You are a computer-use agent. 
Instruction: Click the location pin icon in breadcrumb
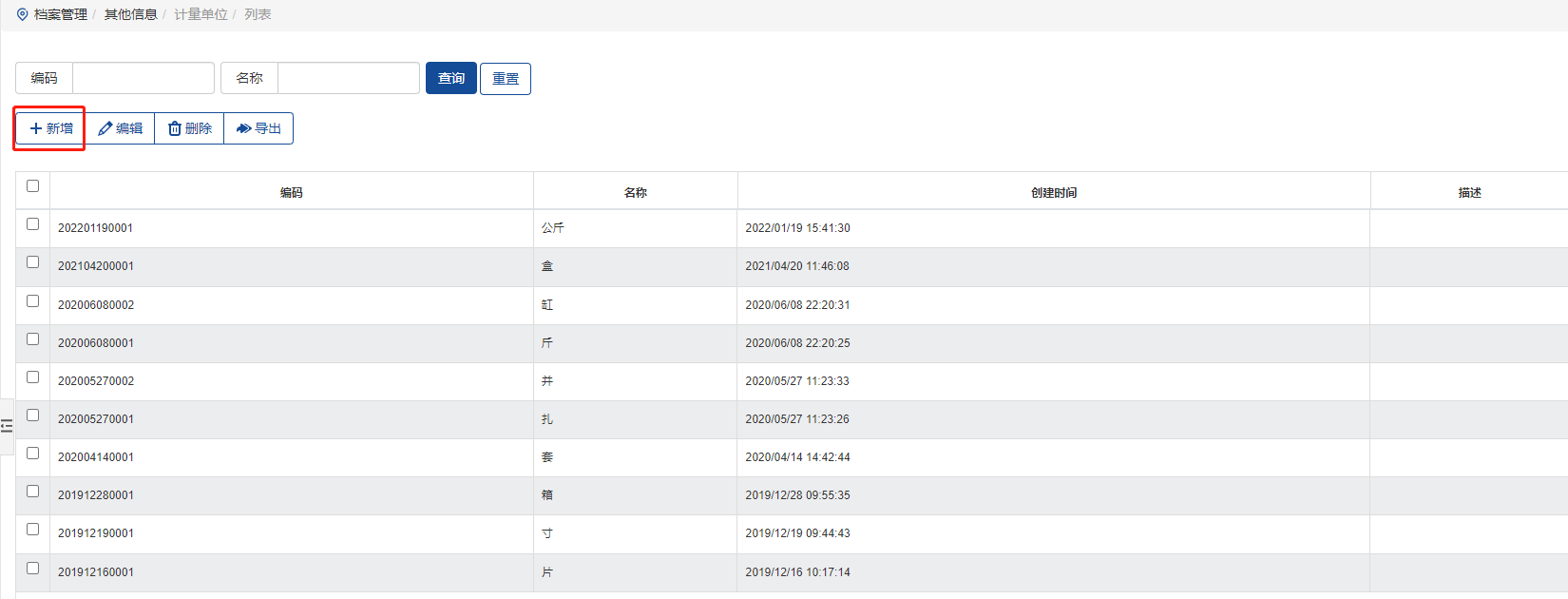(23, 14)
